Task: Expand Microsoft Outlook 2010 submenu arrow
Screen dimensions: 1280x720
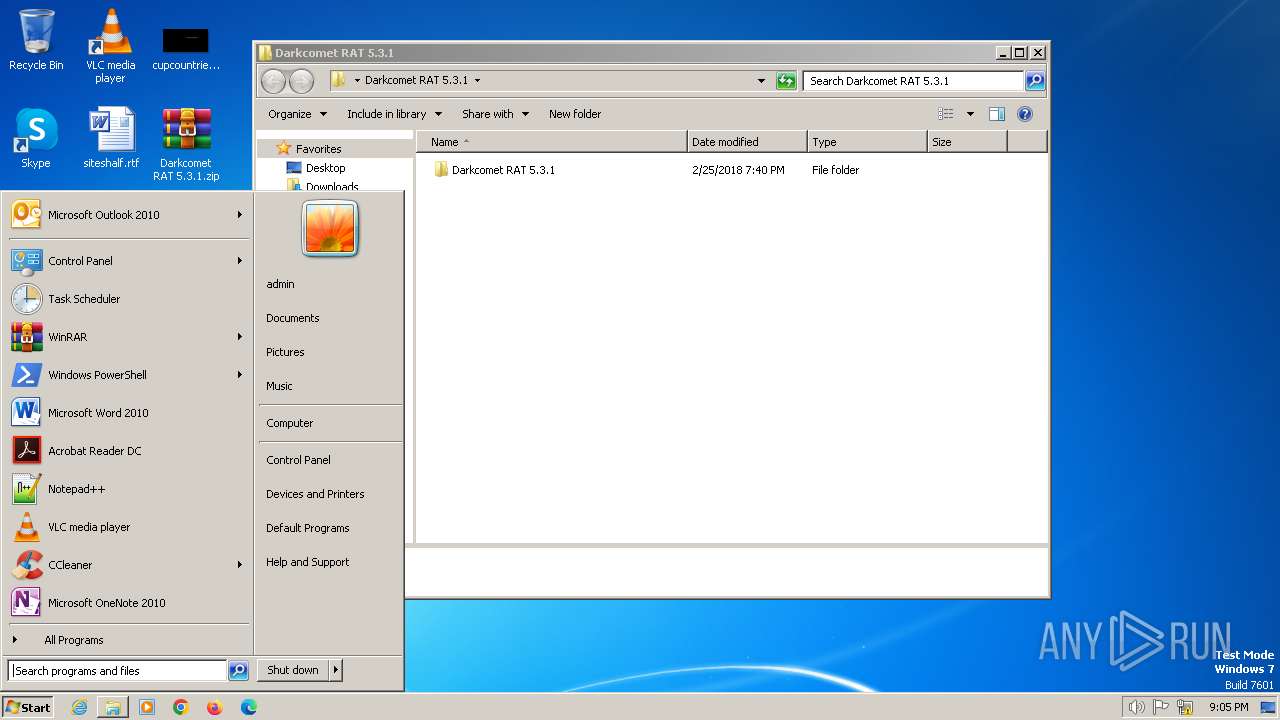Action: (240, 215)
